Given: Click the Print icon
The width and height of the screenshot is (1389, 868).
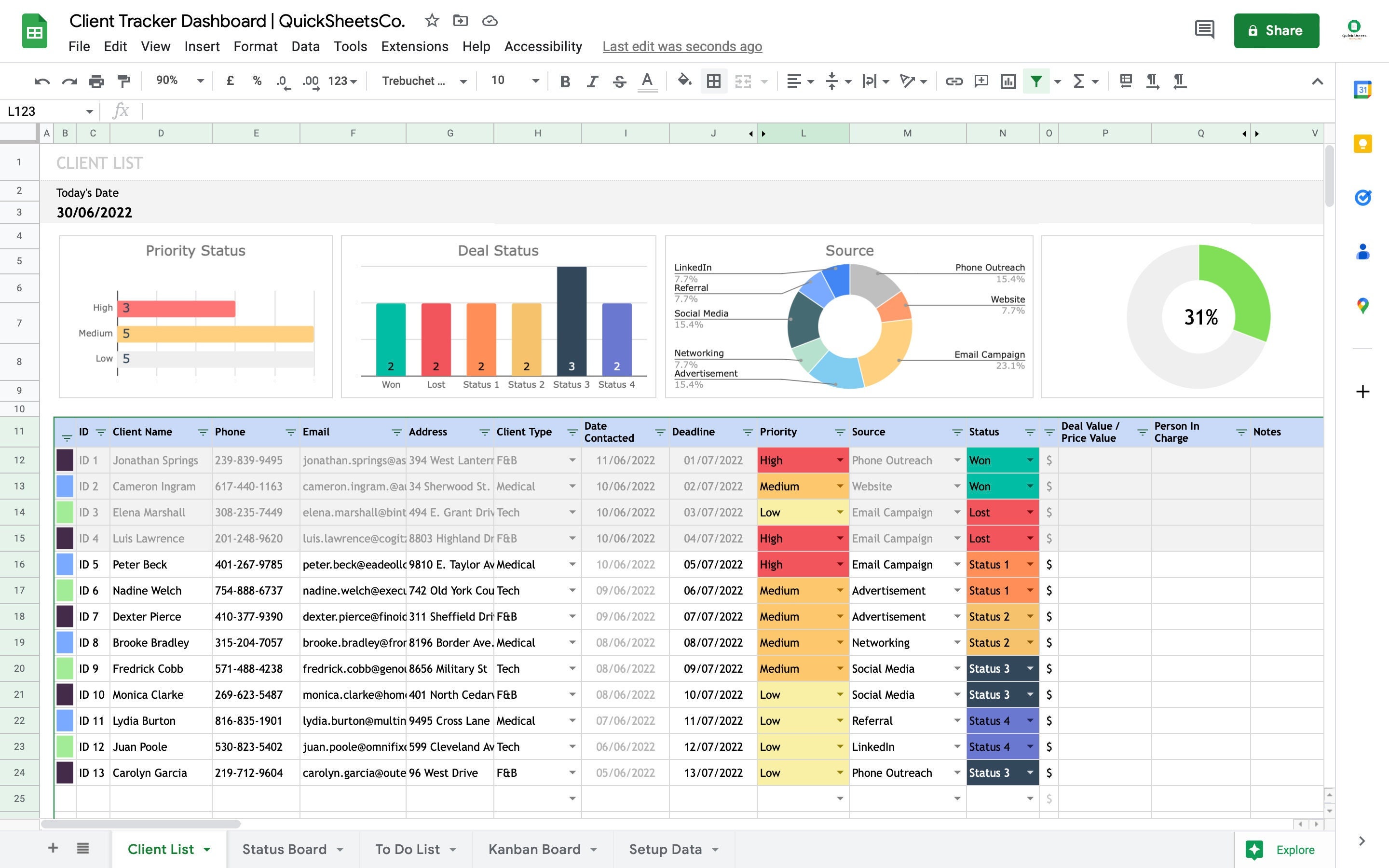Looking at the screenshot, I should pyautogui.click(x=96, y=81).
